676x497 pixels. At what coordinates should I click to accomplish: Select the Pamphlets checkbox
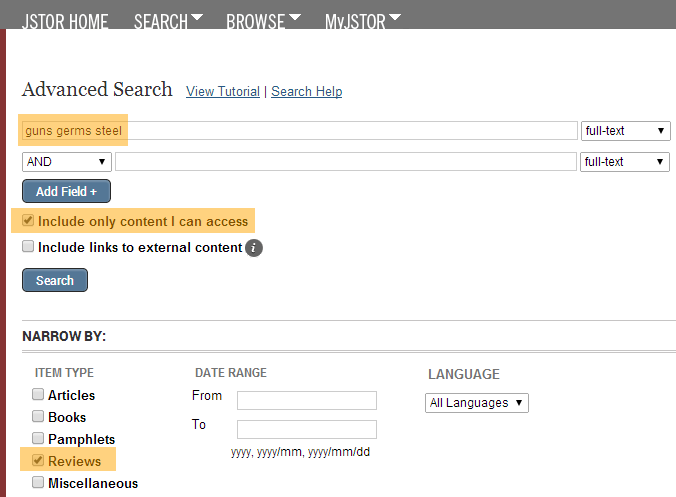click(38, 438)
